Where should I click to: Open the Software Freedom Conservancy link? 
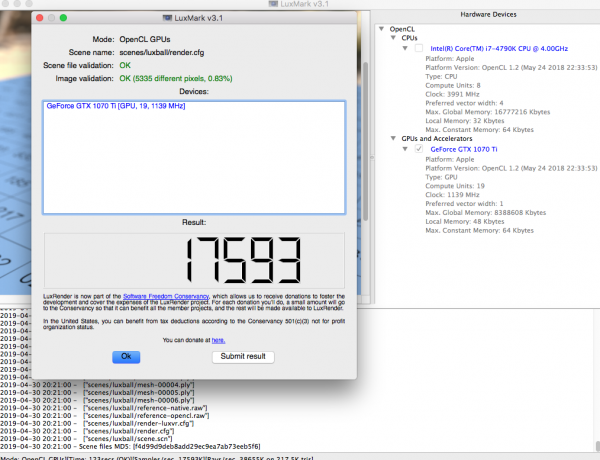tap(166, 296)
